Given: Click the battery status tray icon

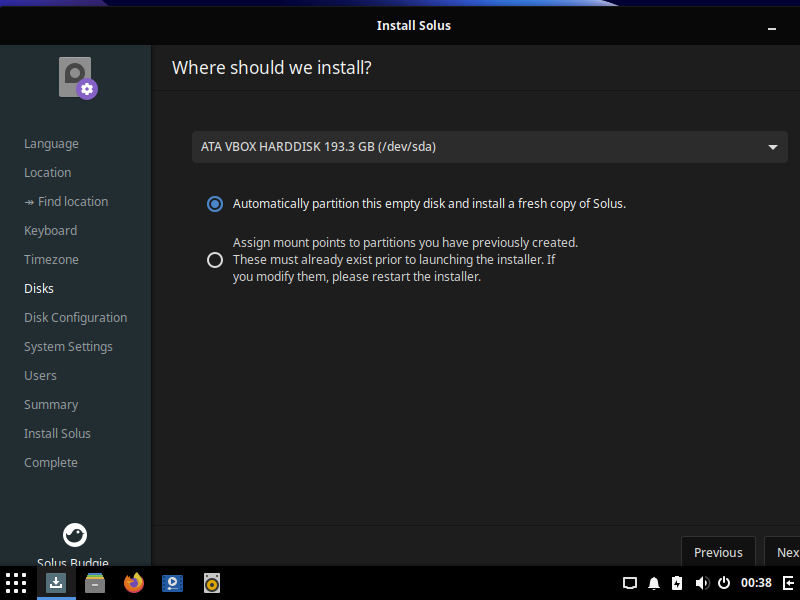Looking at the screenshot, I should coord(677,583).
